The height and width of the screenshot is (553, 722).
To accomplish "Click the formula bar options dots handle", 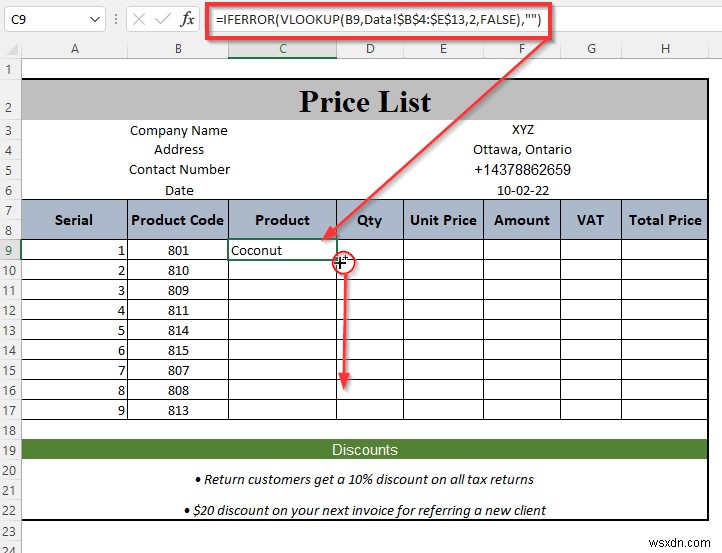I will coord(116,19).
